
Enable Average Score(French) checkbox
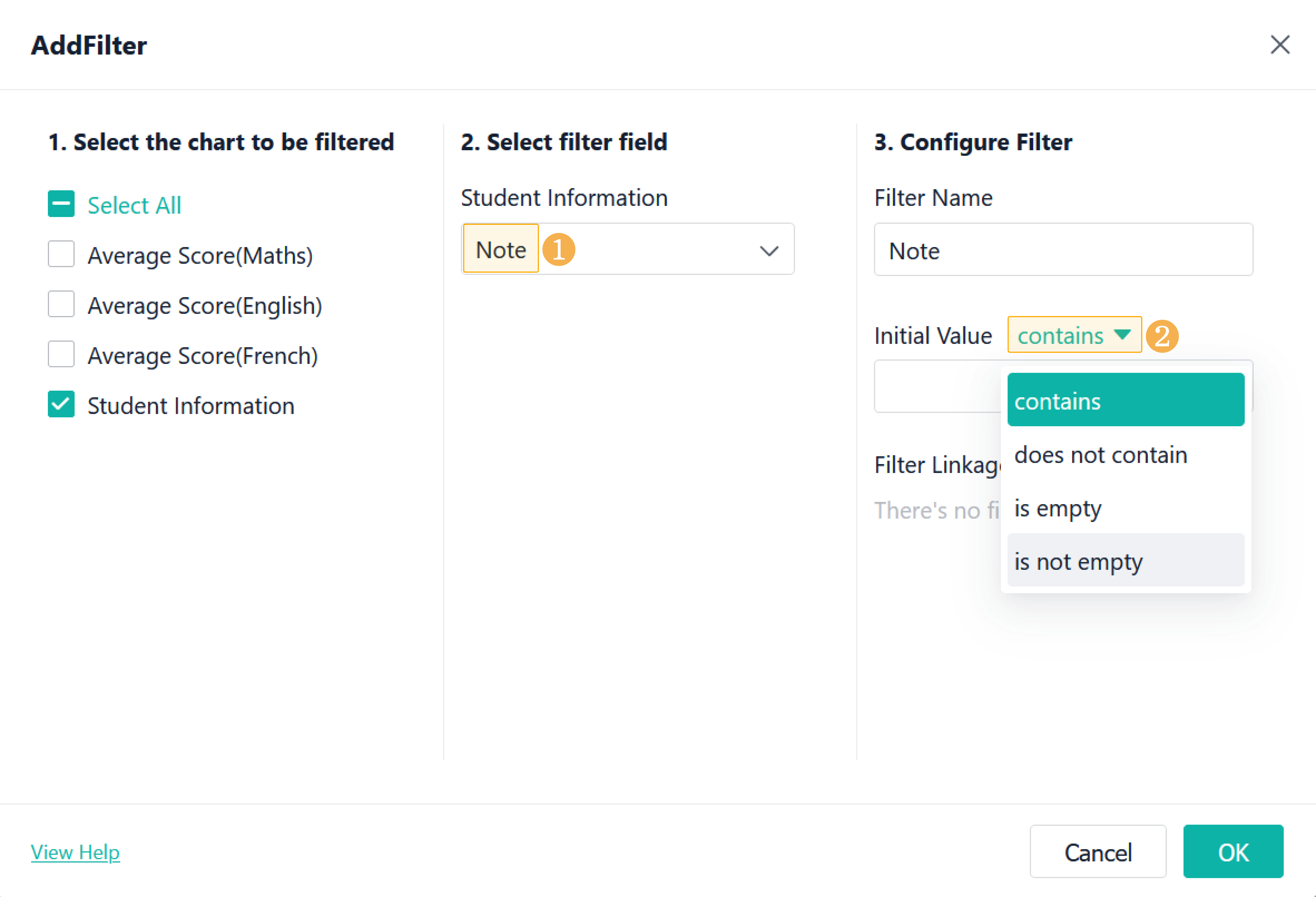point(61,354)
